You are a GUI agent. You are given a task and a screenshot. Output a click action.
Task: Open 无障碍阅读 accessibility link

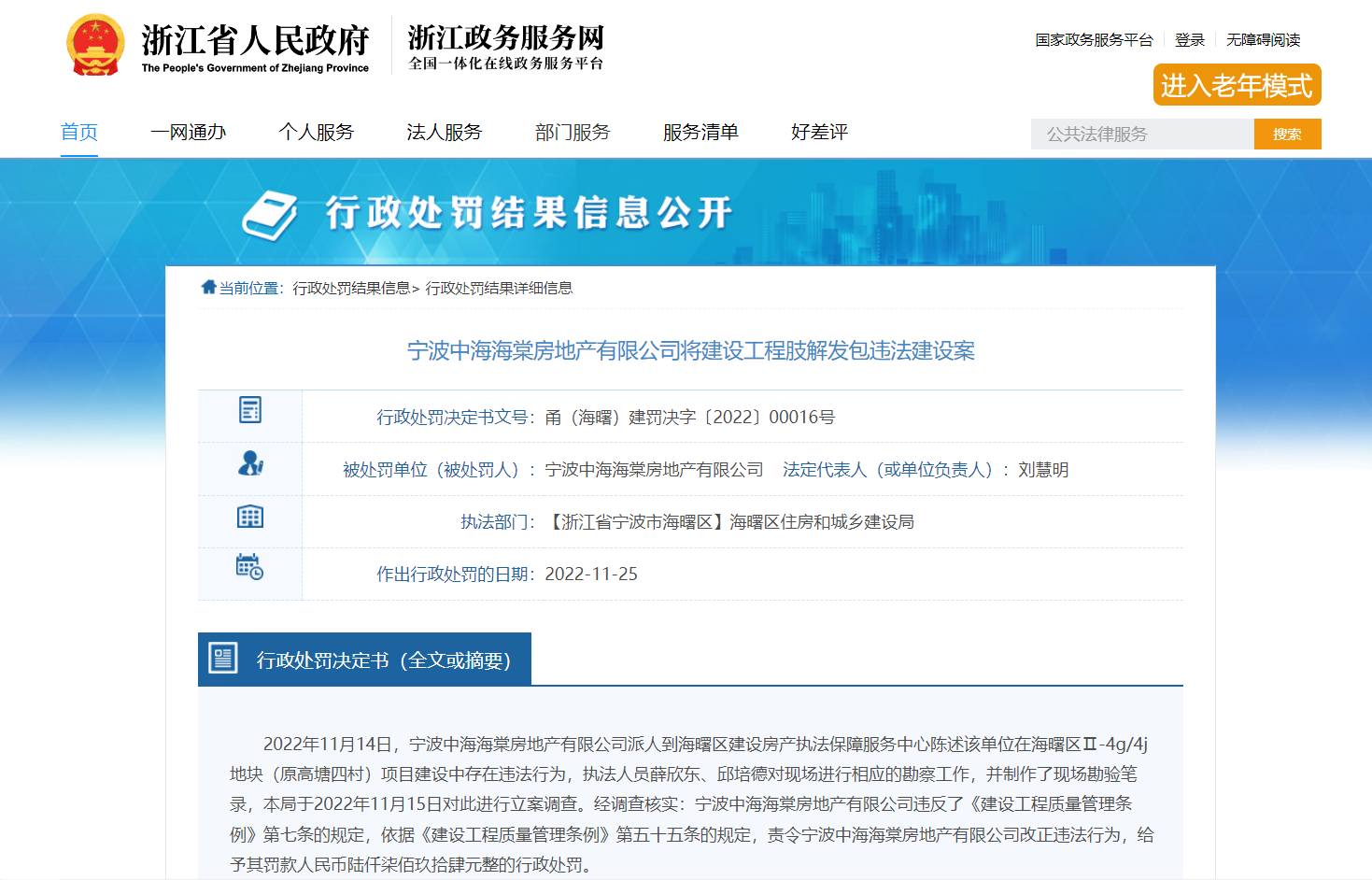[1264, 40]
